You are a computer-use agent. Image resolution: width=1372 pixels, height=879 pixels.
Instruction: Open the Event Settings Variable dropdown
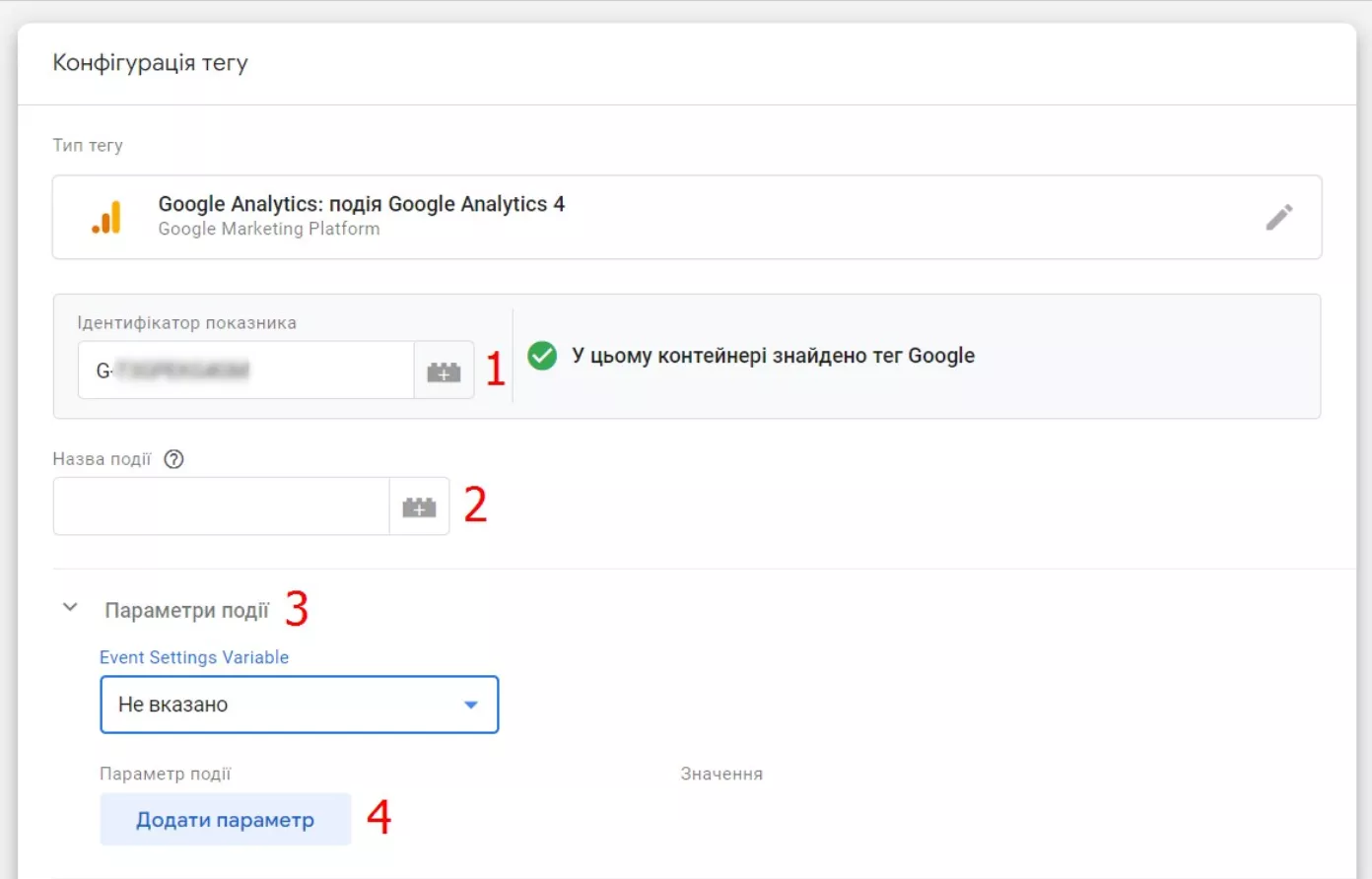299,705
